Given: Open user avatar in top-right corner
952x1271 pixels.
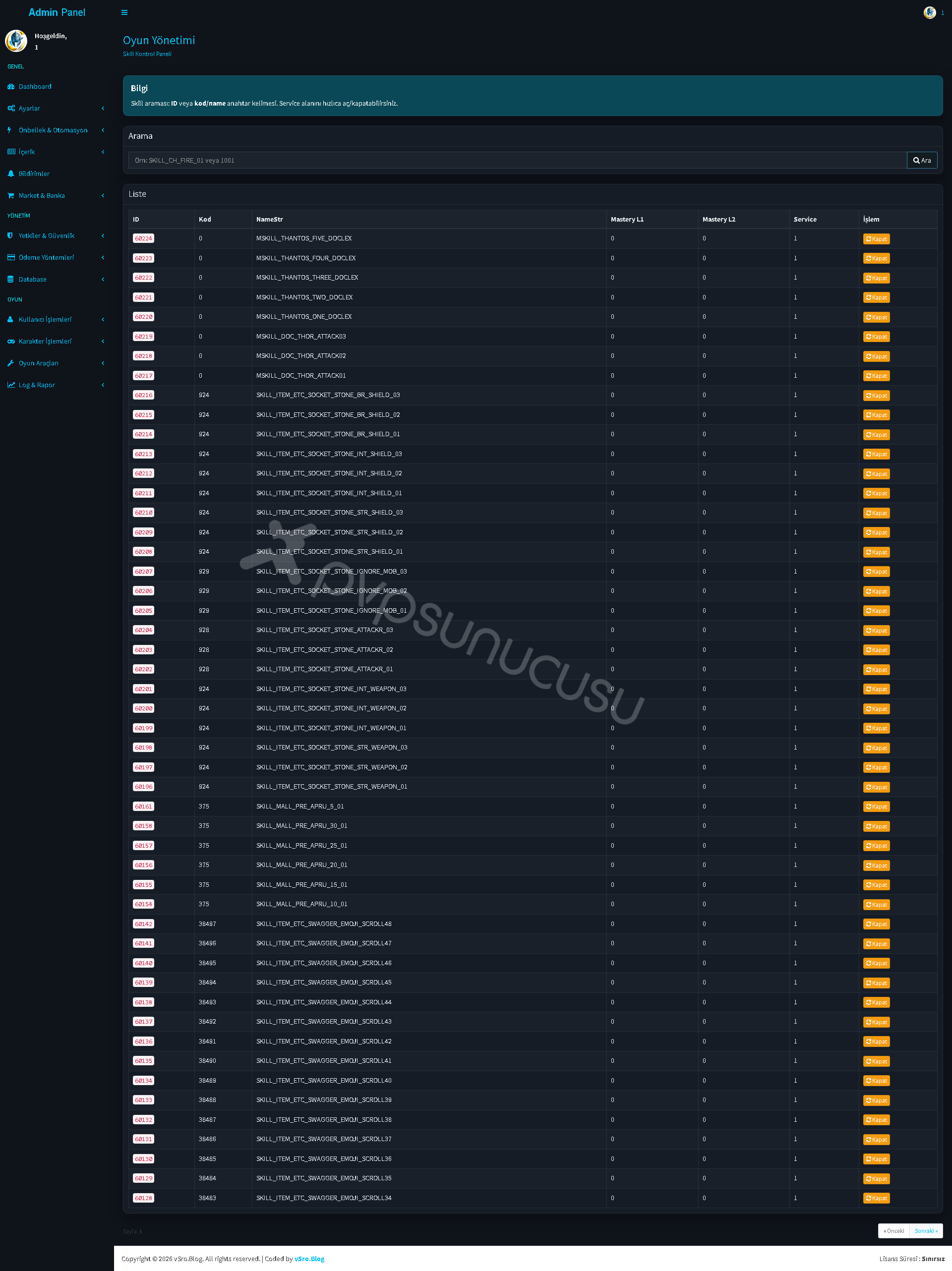Looking at the screenshot, I should (x=930, y=13).
